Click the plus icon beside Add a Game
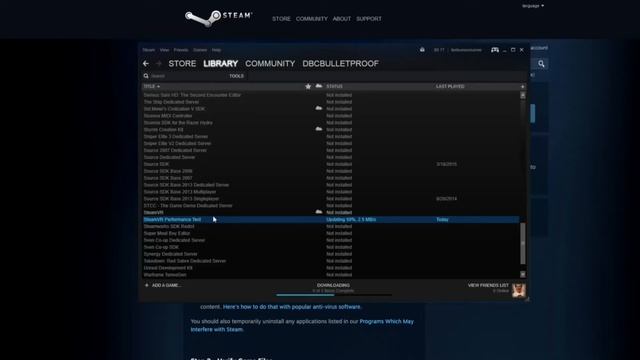 147,285
